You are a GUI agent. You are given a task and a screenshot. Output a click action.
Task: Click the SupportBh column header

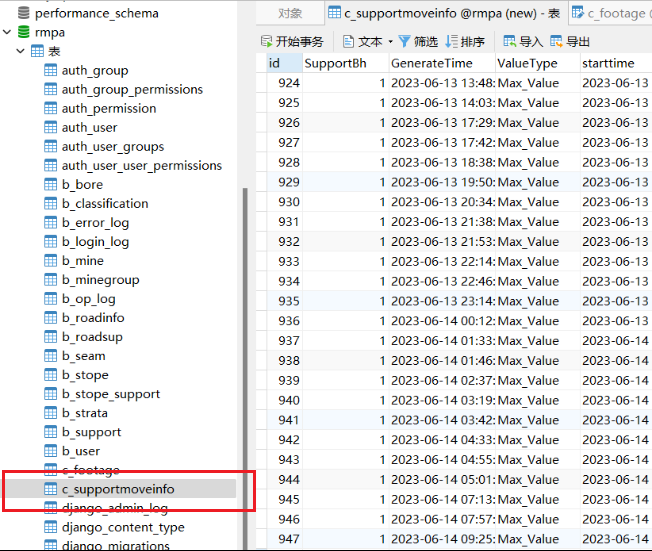click(346, 63)
